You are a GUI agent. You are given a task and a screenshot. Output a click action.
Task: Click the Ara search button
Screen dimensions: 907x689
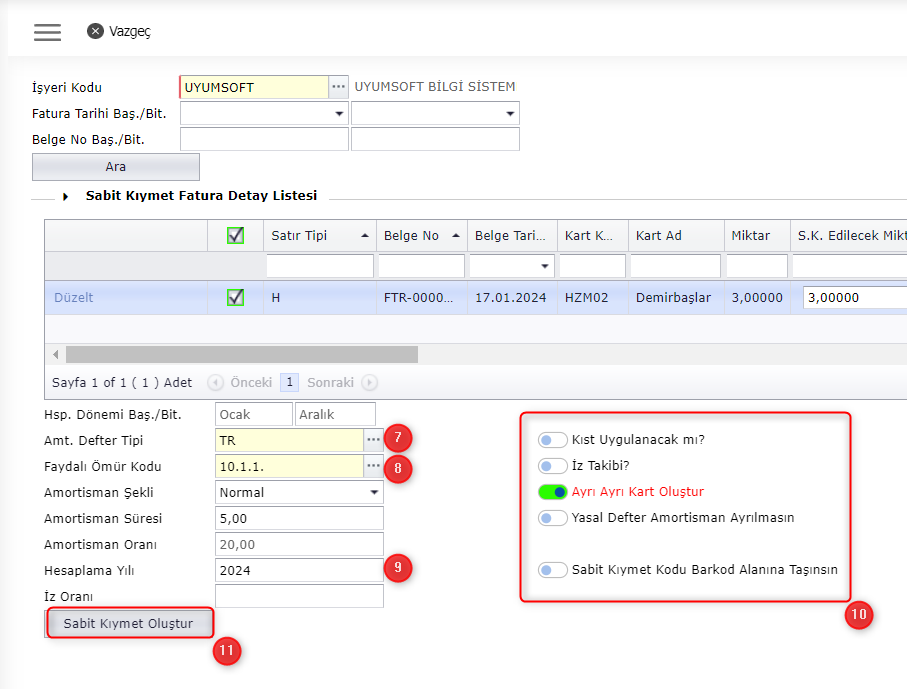tap(116, 167)
